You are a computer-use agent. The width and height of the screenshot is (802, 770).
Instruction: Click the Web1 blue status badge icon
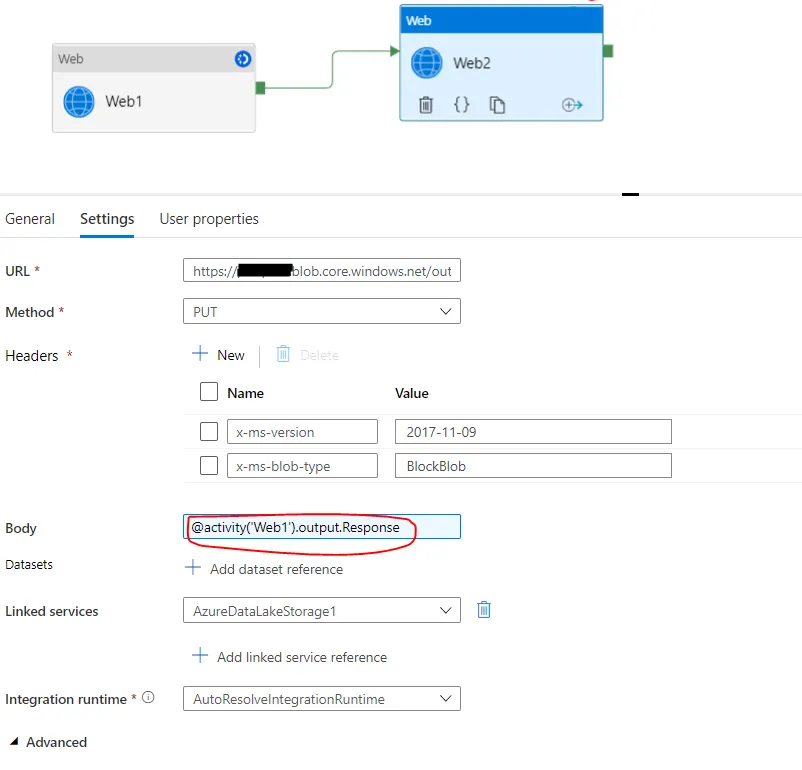click(x=243, y=59)
